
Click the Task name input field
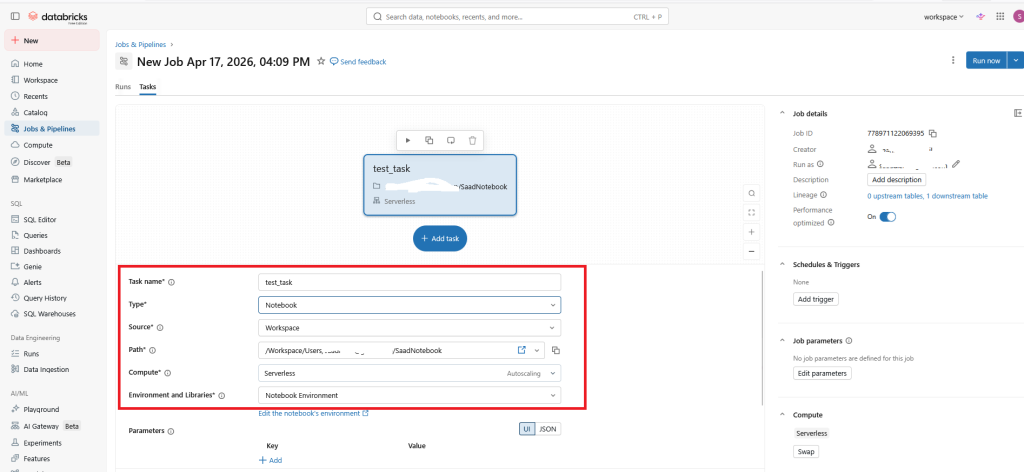[x=409, y=282]
